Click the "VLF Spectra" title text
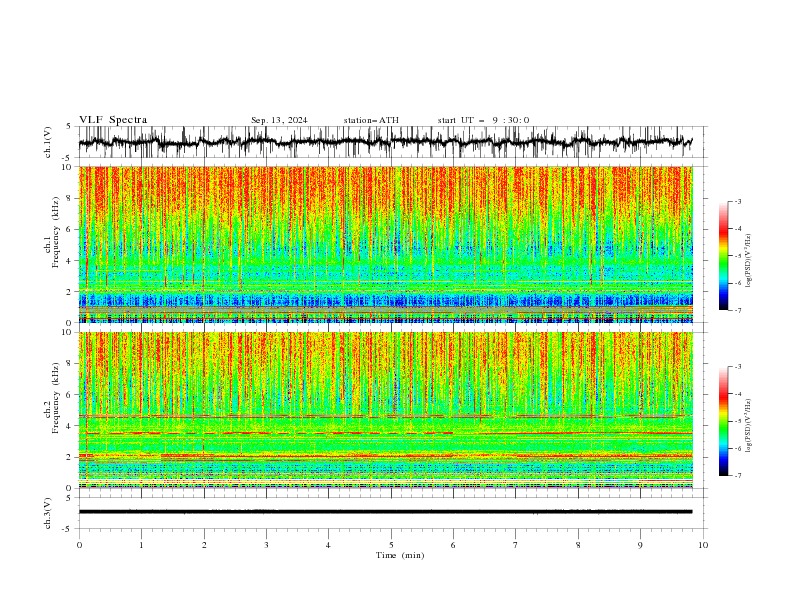The width and height of the screenshot is (792, 612). pyautogui.click(x=113, y=120)
